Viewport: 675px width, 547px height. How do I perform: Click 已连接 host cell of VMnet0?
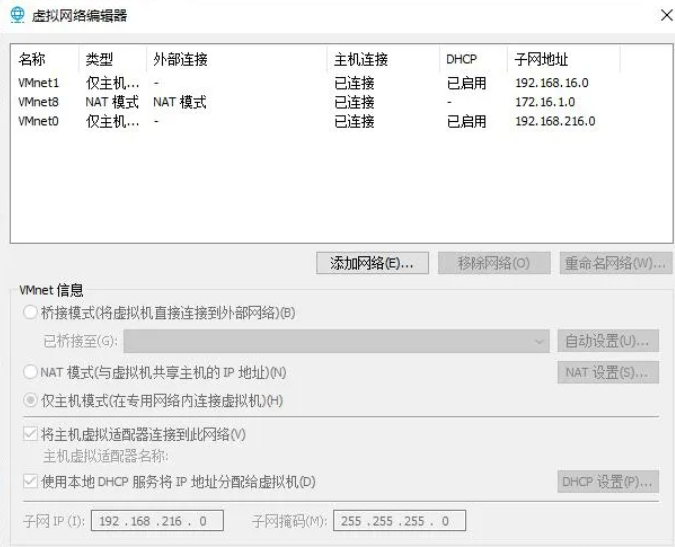[354, 121]
